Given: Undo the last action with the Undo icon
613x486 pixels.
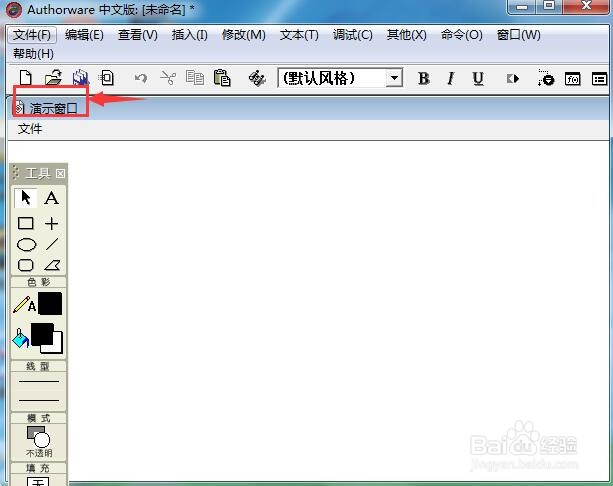Looking at the screenshot, I should pos(140,79).
